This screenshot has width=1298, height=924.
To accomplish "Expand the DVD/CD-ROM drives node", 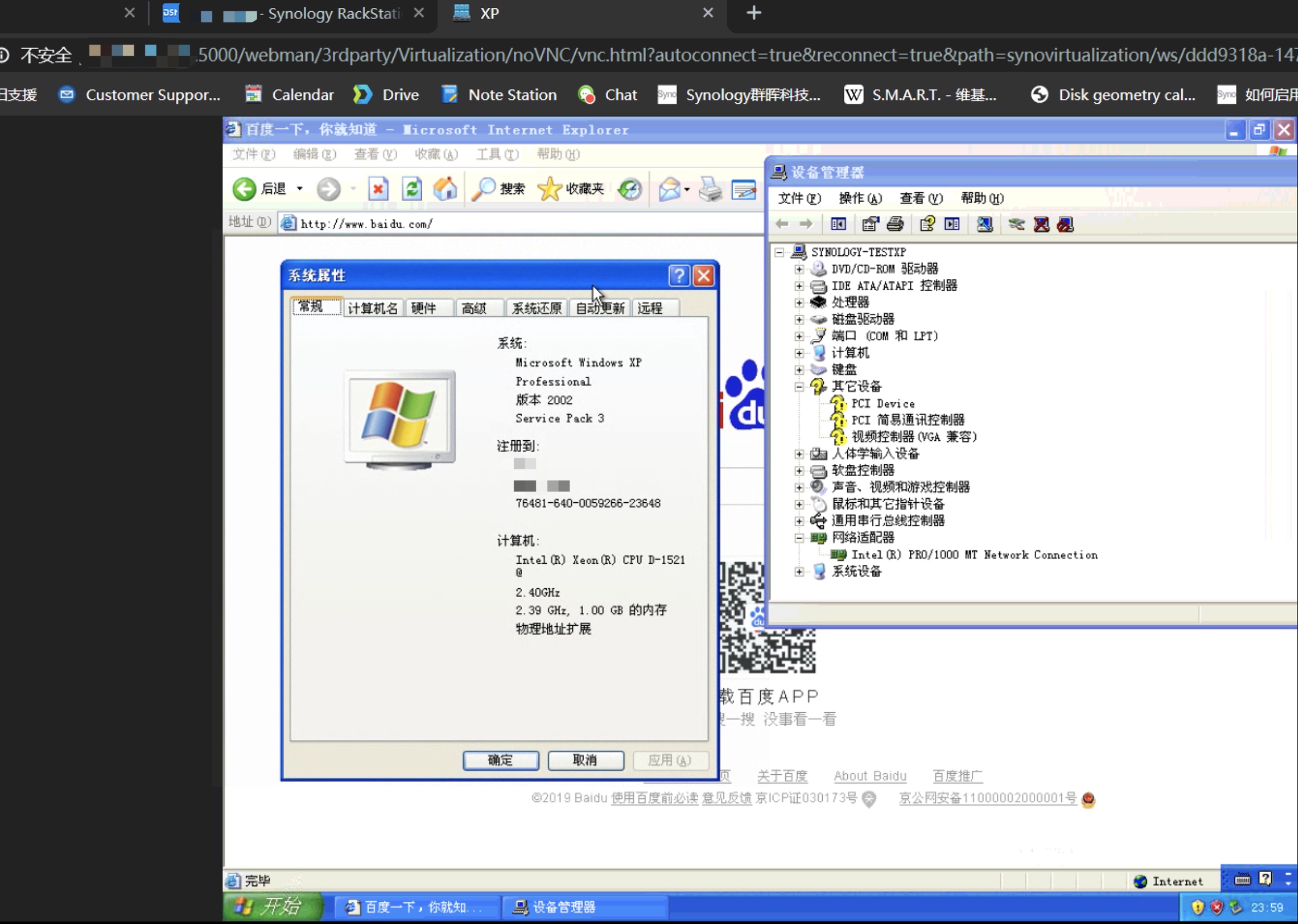I will tap(799, 269).
